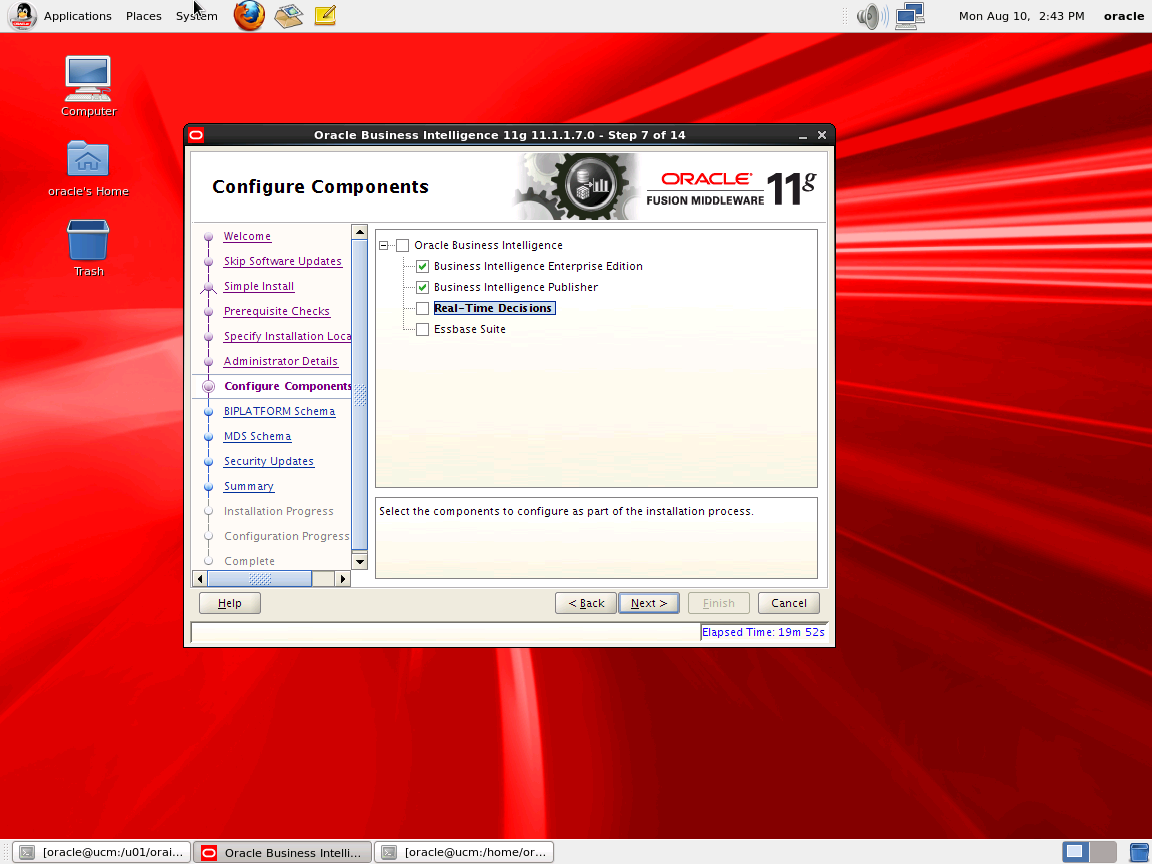The width and height of the screenshot is (1152, 864).
Task: Minimize the installer window
Action: click(x=802, y=136)
